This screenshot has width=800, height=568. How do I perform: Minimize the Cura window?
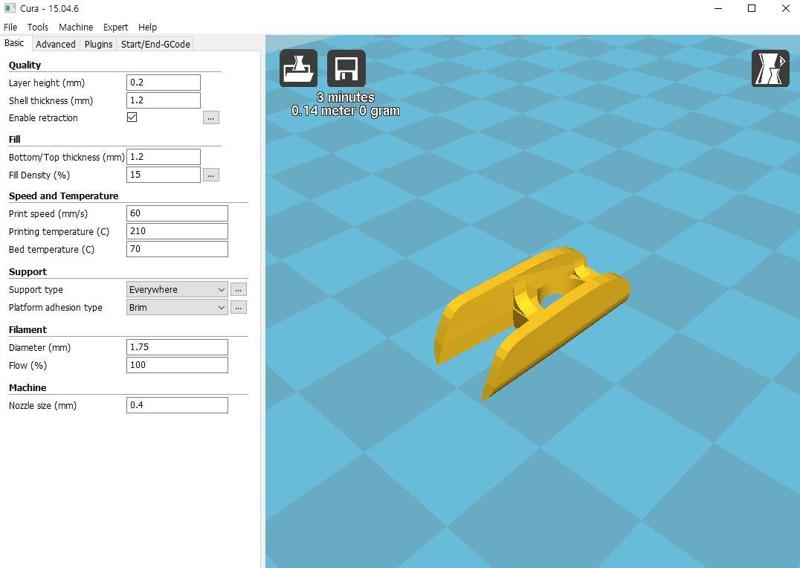click(x=718, y=9)
